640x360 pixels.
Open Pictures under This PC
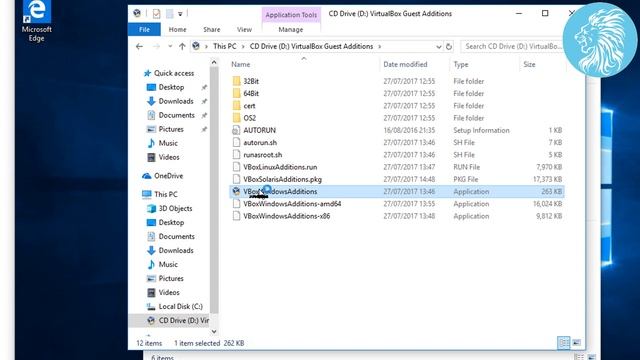point(171,278)
